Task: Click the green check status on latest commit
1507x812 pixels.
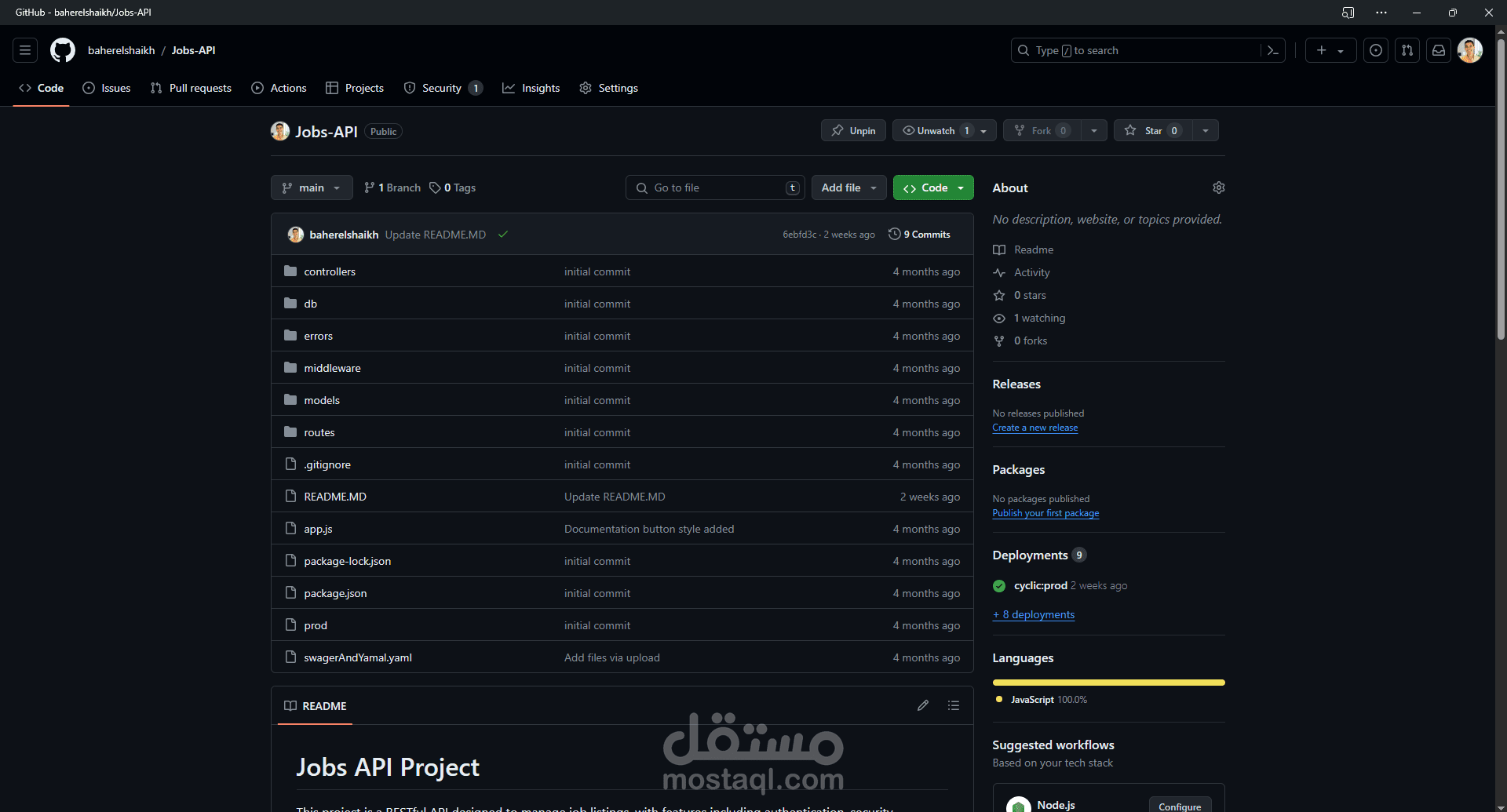Action: tap(503, 235)
